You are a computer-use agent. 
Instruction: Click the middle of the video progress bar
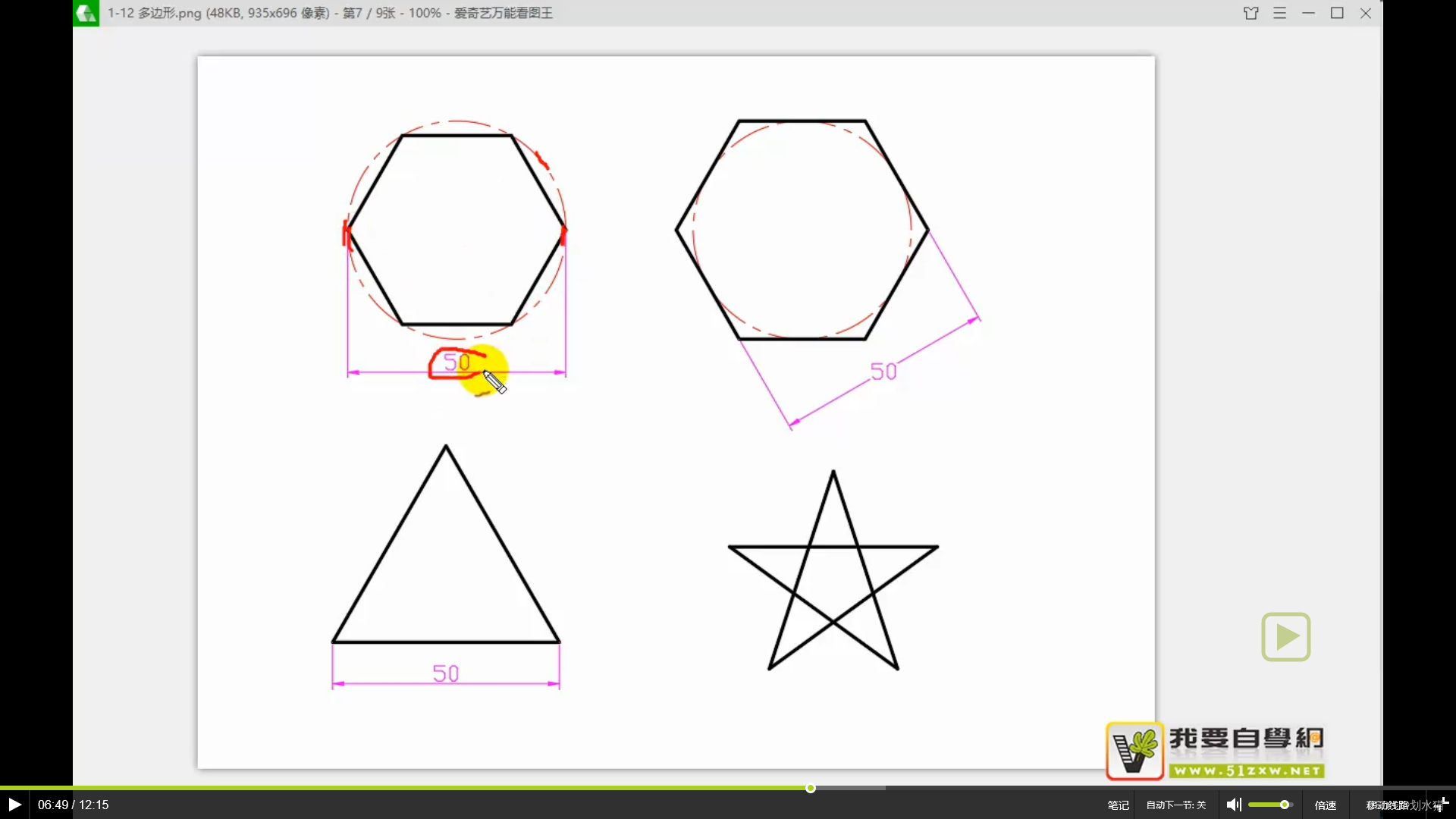728,788
